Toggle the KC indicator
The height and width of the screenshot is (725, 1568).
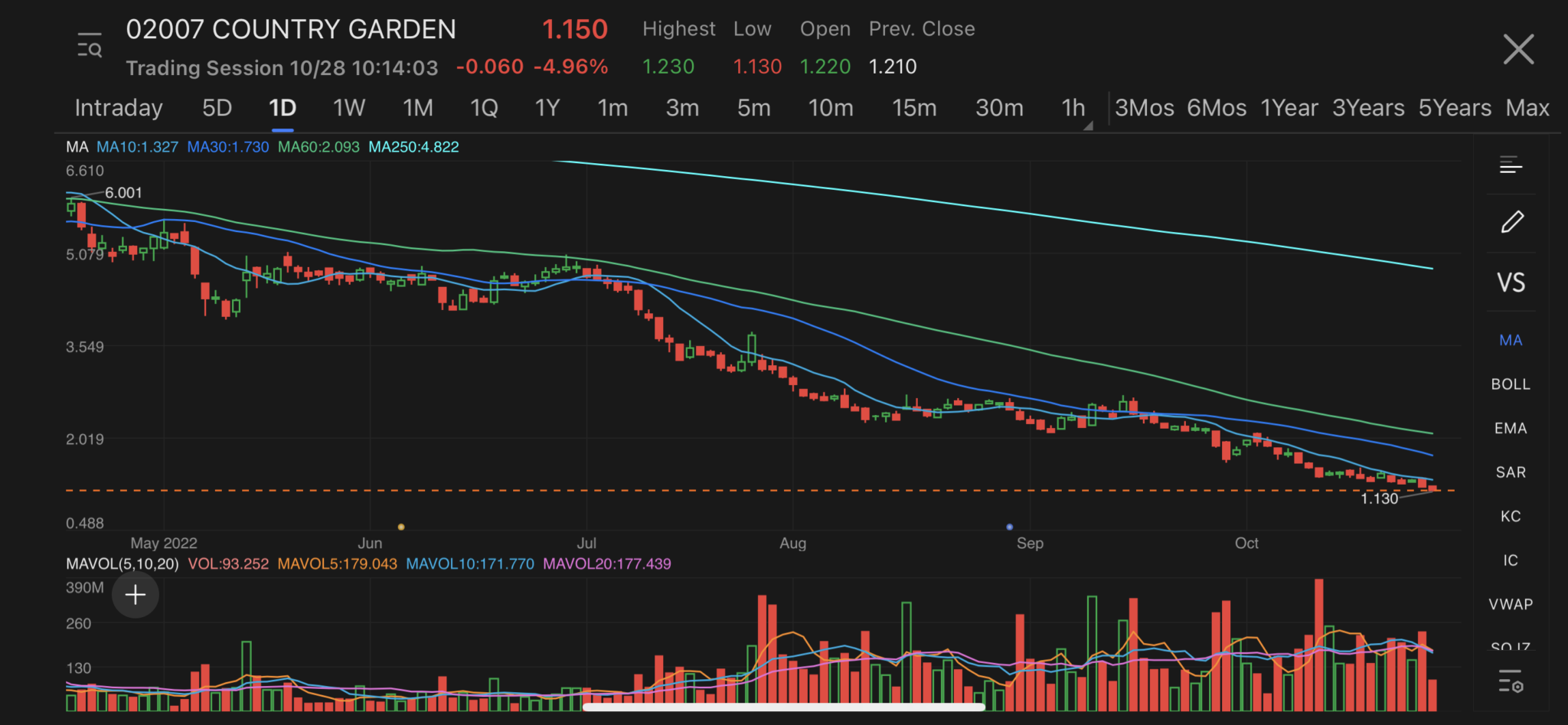coord(1511,516)
